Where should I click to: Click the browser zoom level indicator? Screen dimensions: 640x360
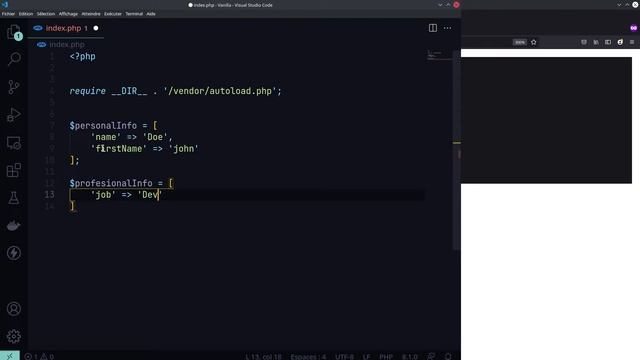[520, 42]
